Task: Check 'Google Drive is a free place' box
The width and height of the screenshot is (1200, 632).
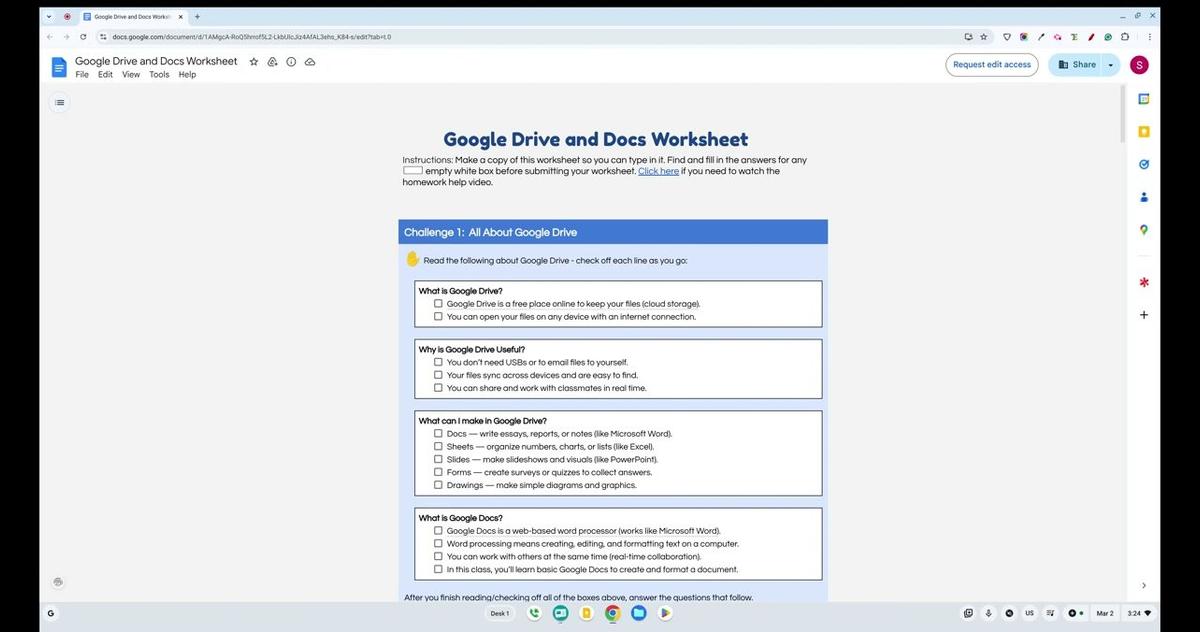Action: coord(438,303)
